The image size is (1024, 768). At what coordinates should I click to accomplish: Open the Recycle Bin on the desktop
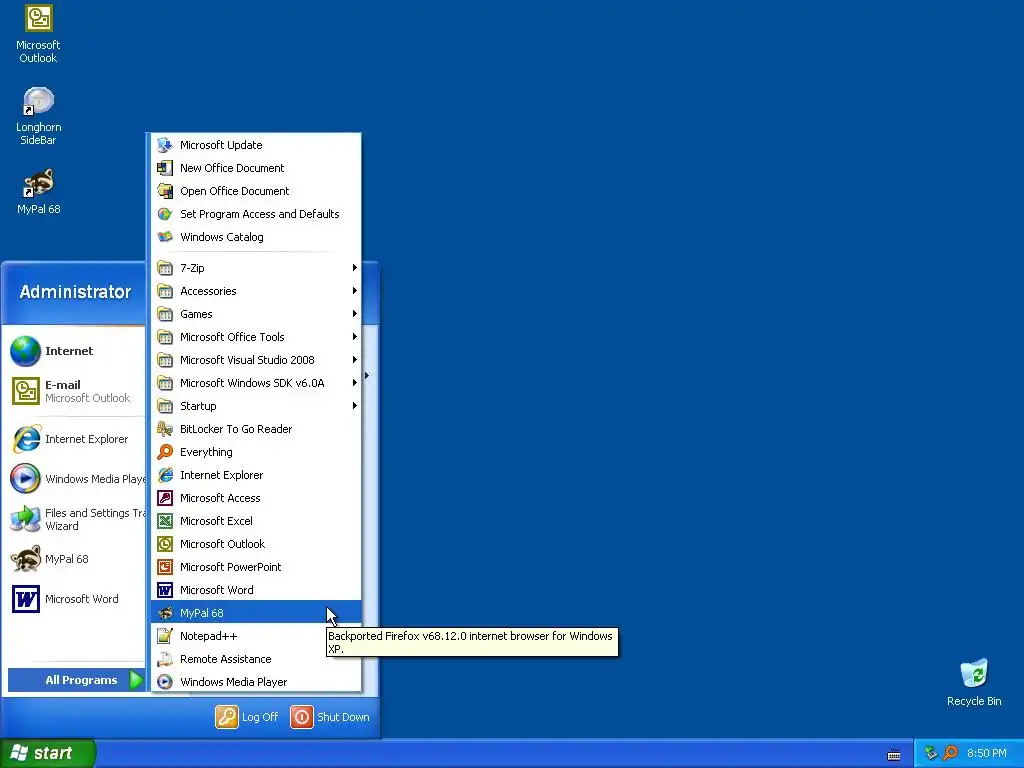974,682
